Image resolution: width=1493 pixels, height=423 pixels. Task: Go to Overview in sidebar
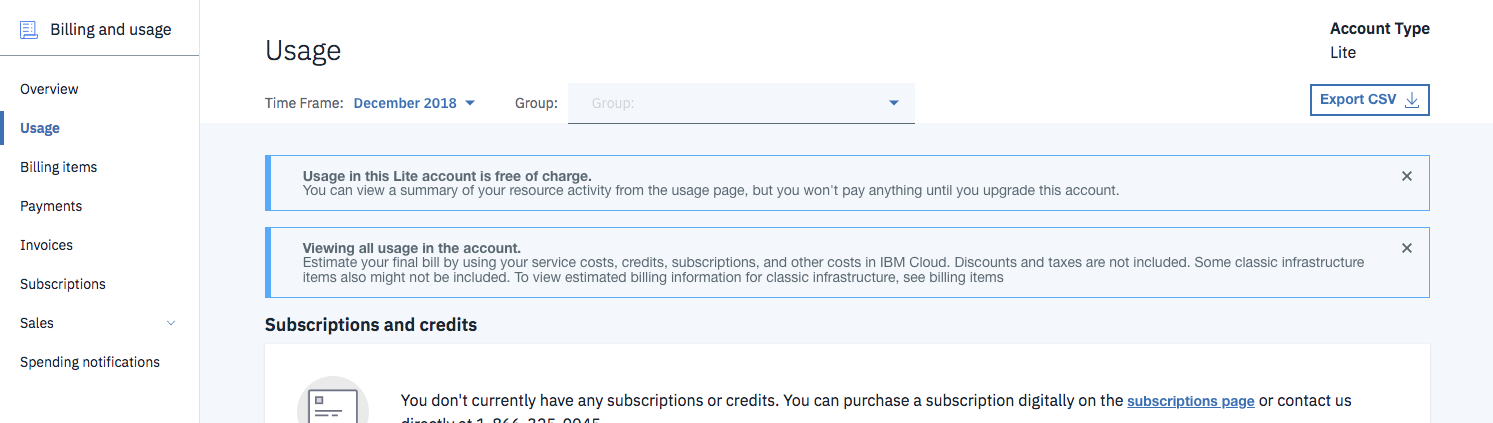[49, 89]
